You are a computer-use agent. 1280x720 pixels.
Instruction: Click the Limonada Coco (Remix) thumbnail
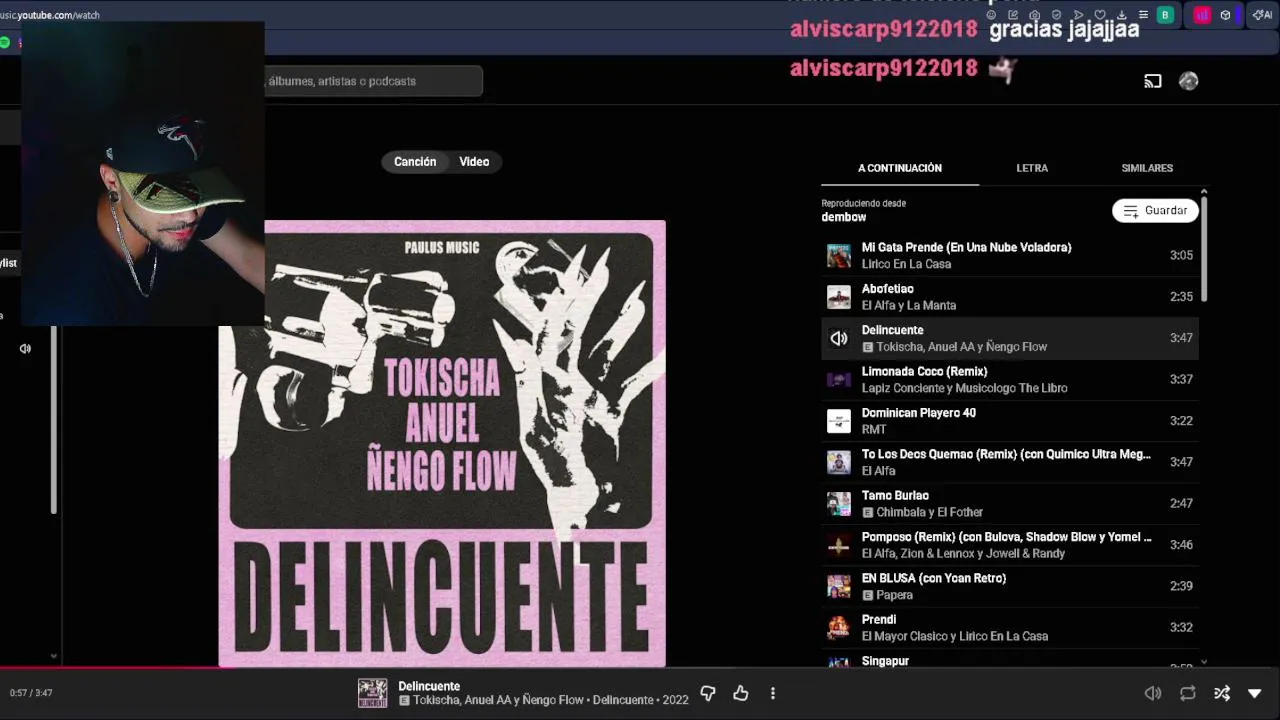[839, 380]
